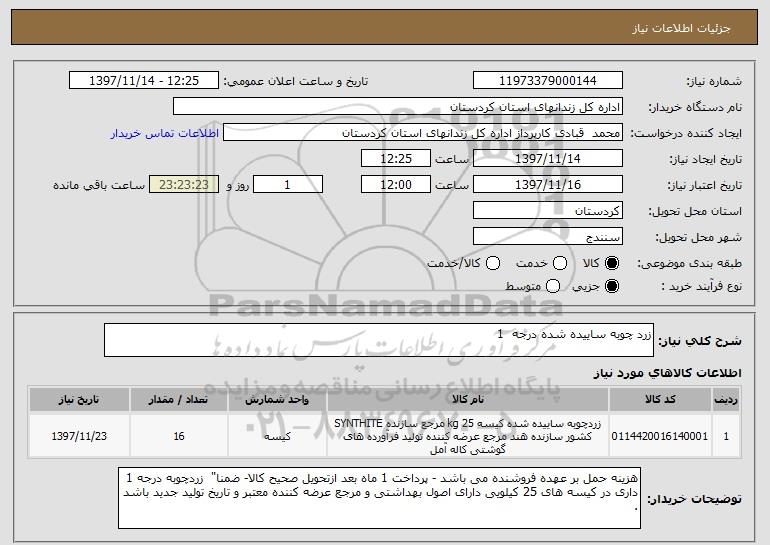Click the general need description box

[379, 340]
